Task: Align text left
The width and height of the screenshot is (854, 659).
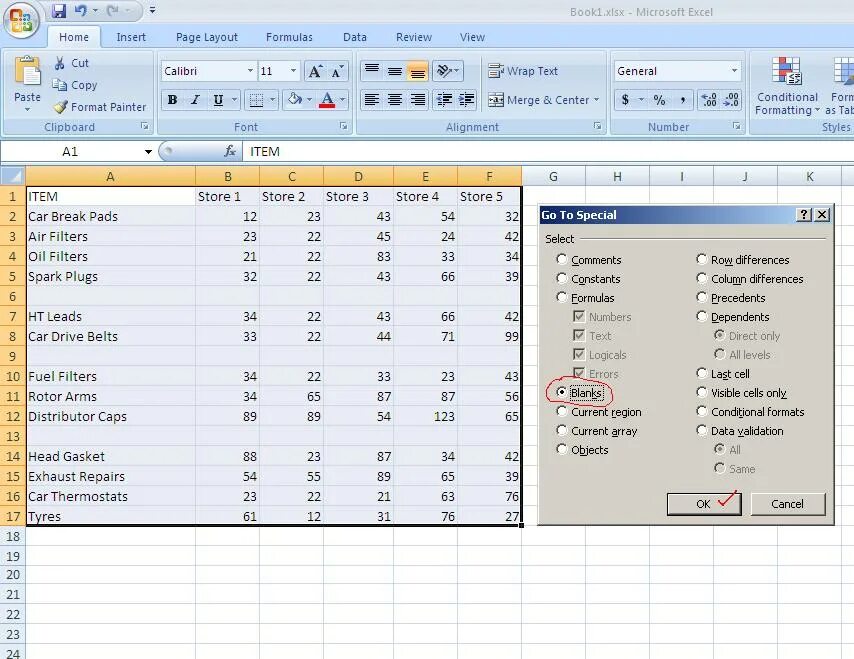Action: (x=372, y=100)
